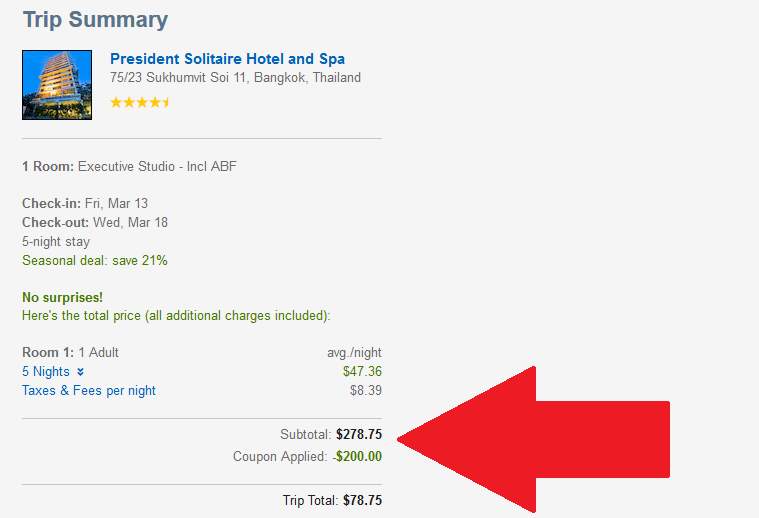Select the check-out date Wed, Mar 18
Viewport: 759px width, 518px height.
point(130,222)
